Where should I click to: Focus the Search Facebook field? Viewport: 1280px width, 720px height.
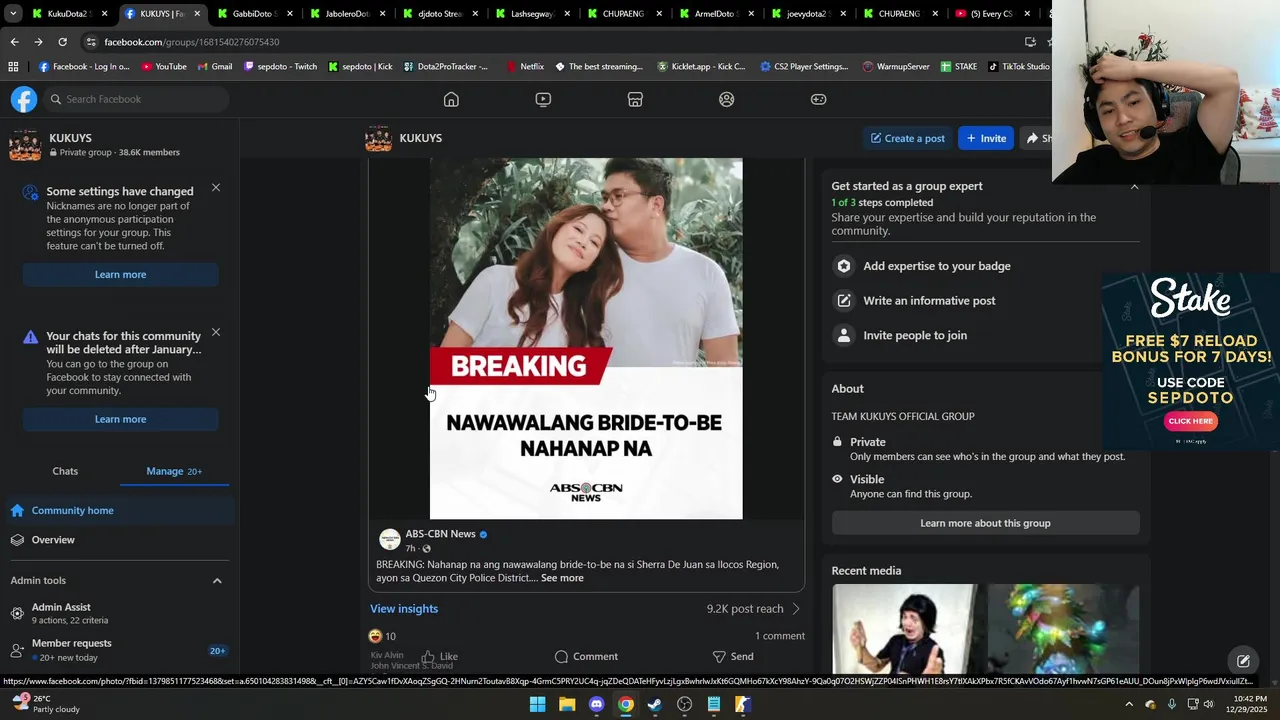136,99
